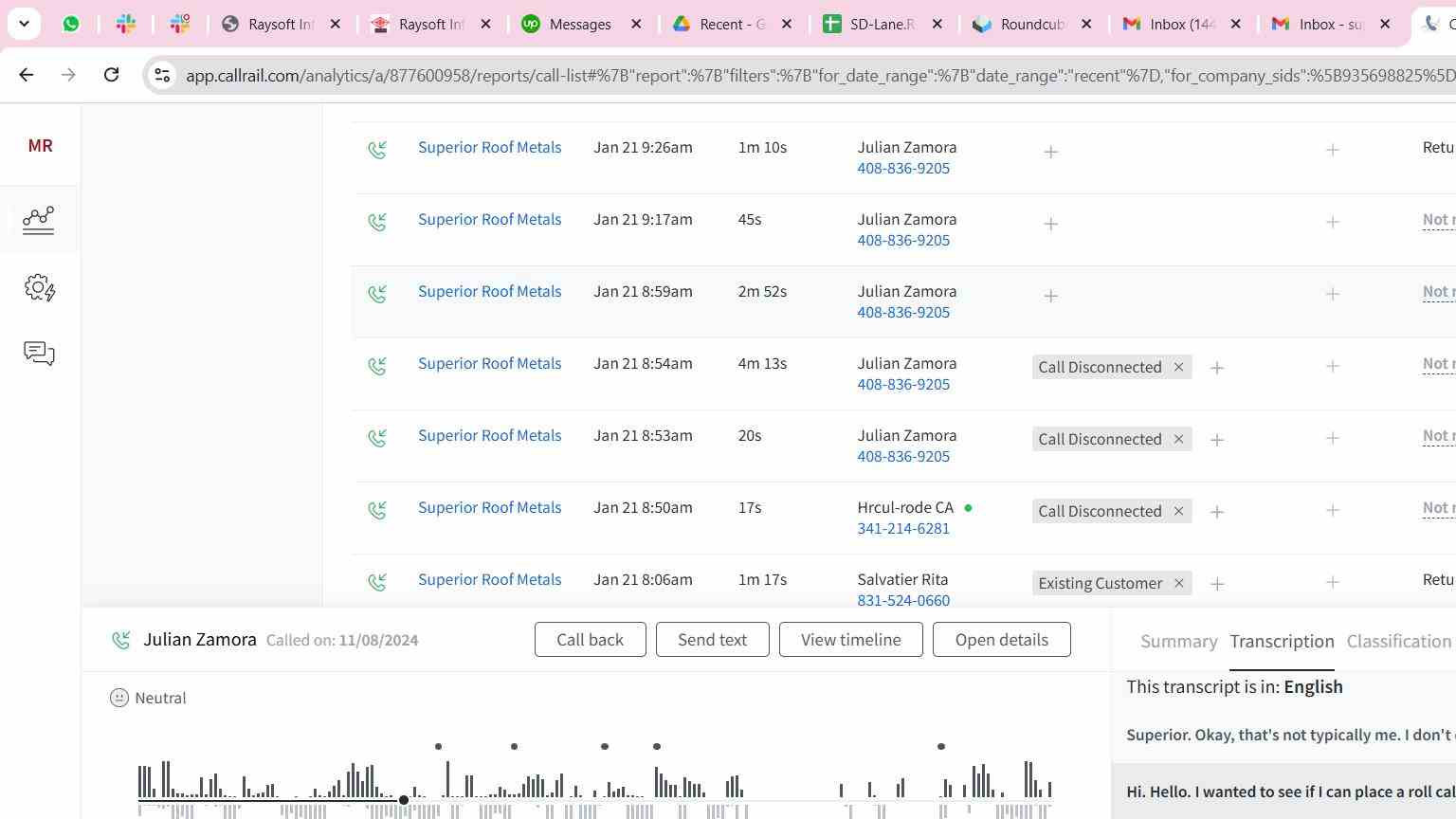Click the second plus icon in the 8:59am row
Viewport: 1456px width, 819px height.
(1333, 294)
